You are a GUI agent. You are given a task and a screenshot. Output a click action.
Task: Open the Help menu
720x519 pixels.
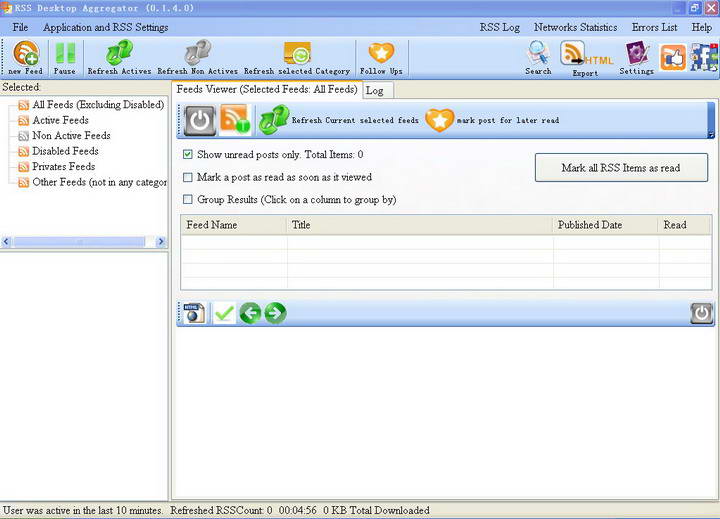702,27
